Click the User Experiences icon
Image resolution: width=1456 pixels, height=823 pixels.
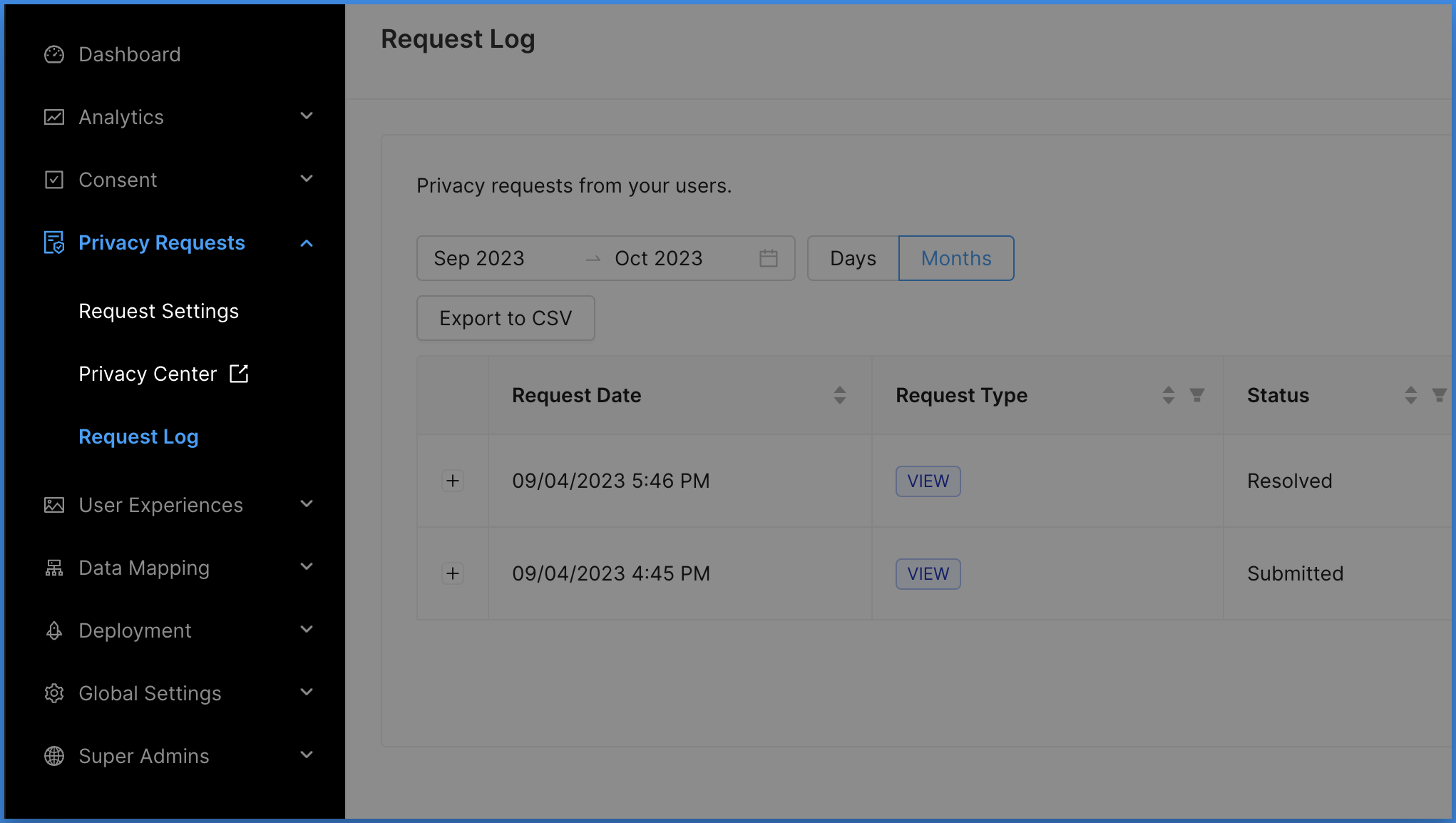tap(54, 505)
